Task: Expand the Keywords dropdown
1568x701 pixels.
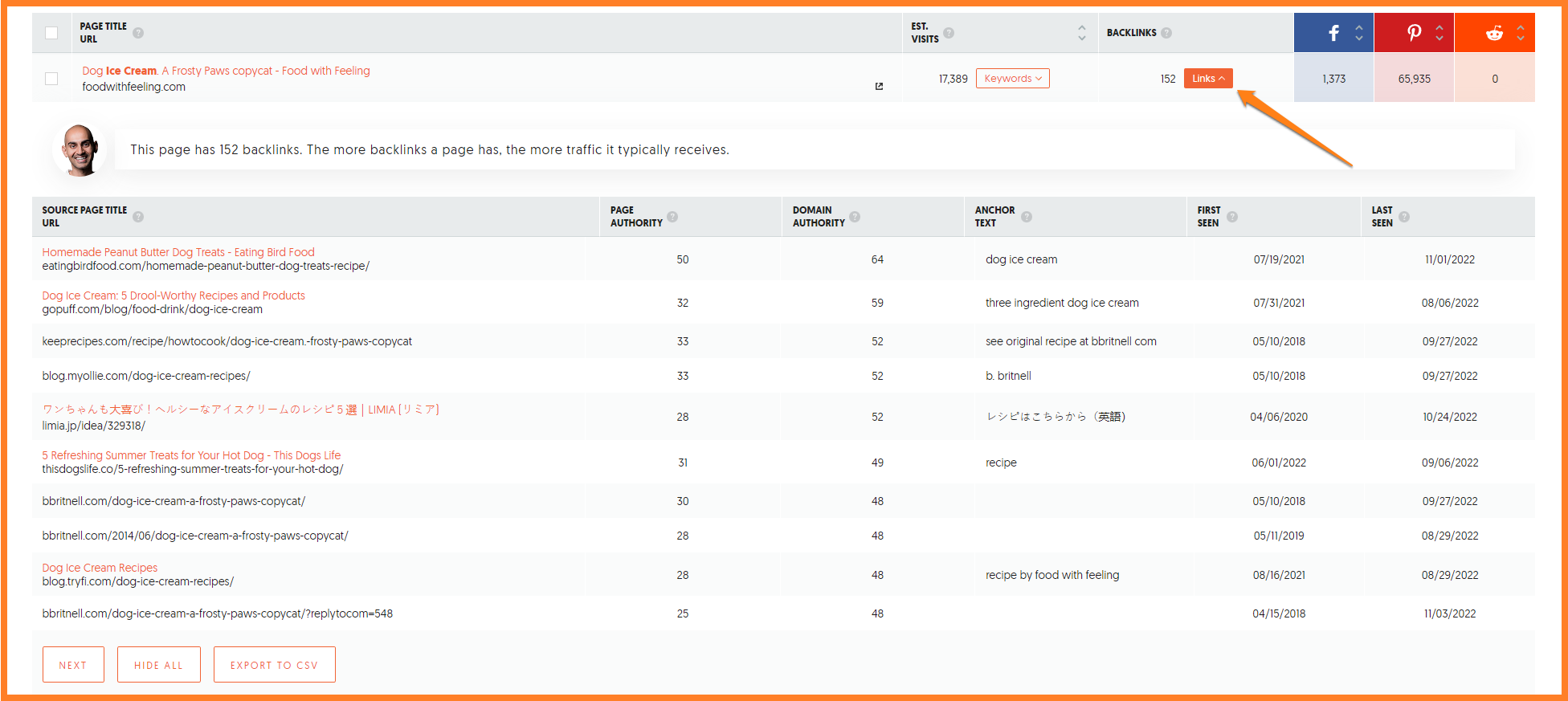Action: [1012, 79]
